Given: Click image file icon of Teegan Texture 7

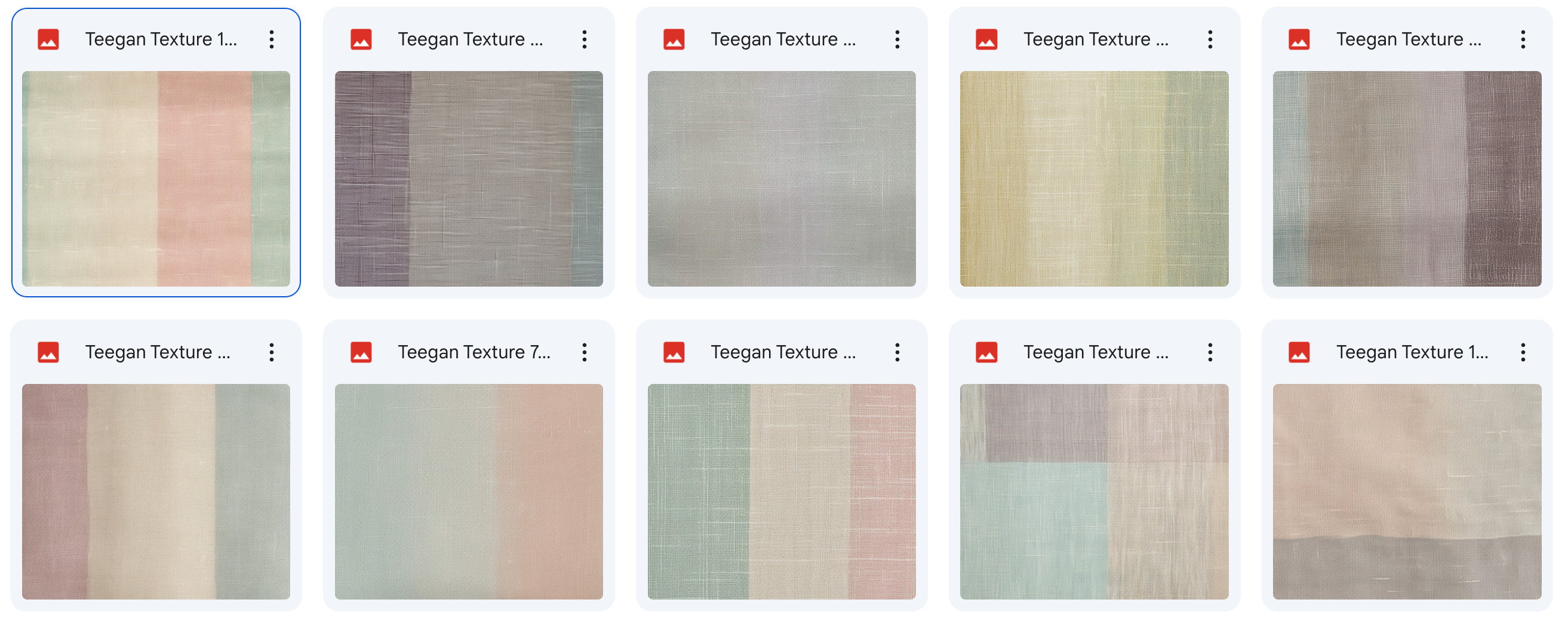Looking at the screenshot, I should (x=361, y=352).
